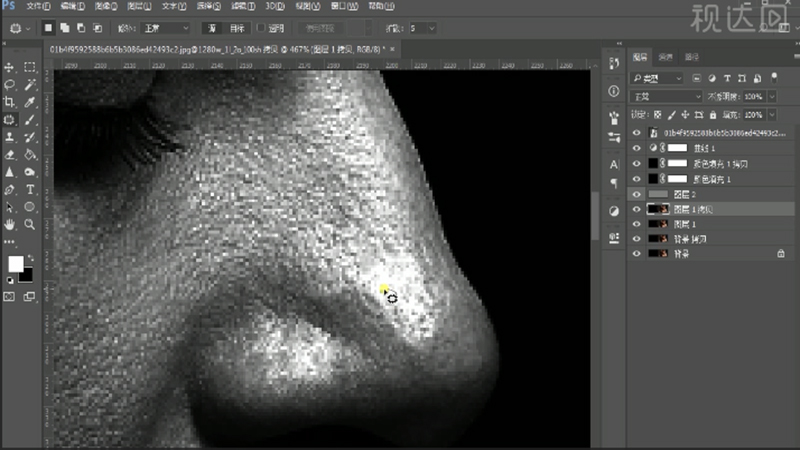Open the Character panel icon

[x=614, y=165]
